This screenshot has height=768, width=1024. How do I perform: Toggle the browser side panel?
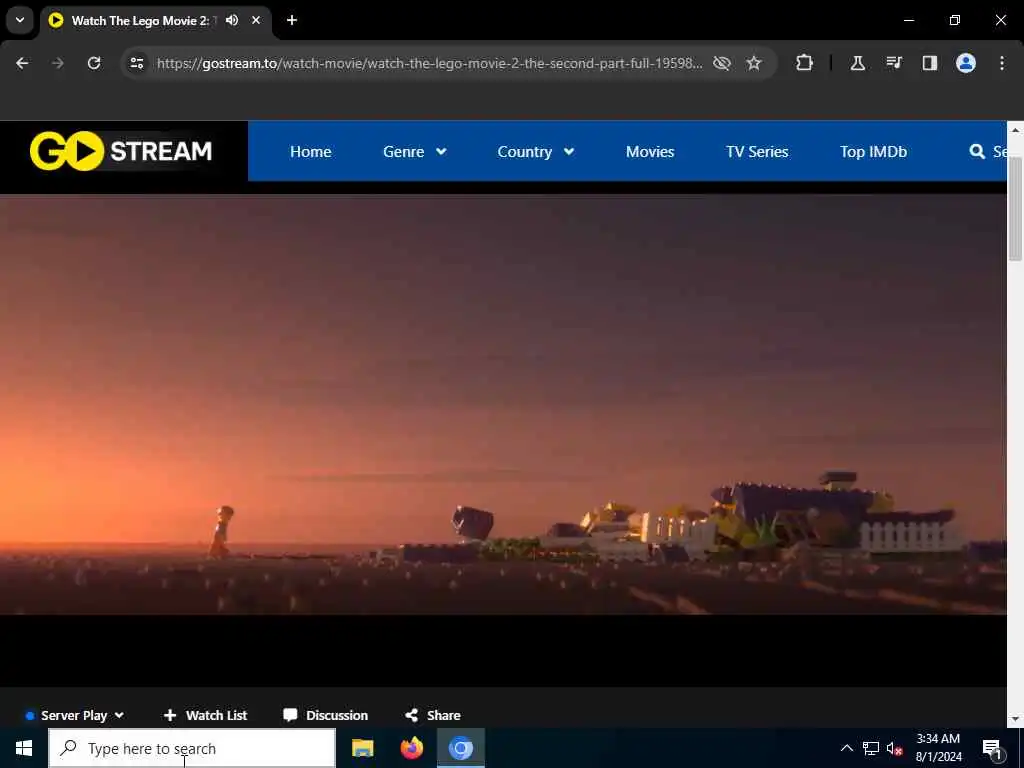(929, 63)
